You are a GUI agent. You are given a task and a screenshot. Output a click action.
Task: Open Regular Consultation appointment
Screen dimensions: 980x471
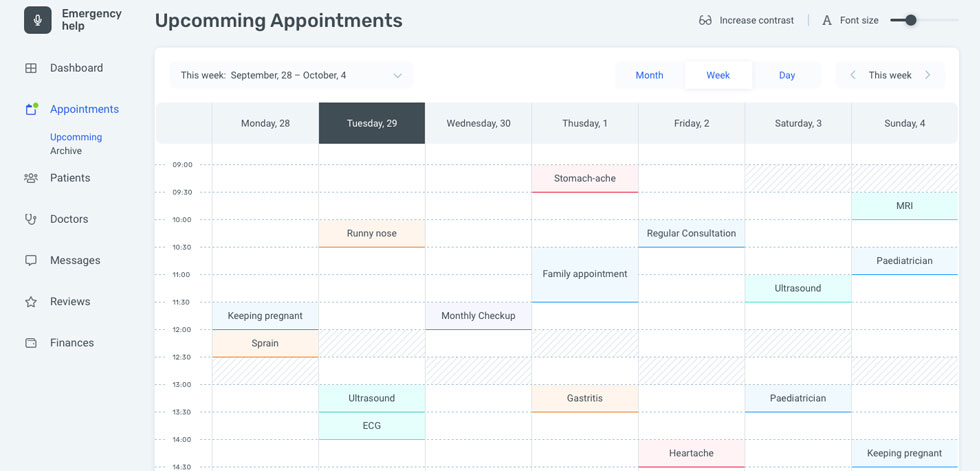click(x=691, y=234)
